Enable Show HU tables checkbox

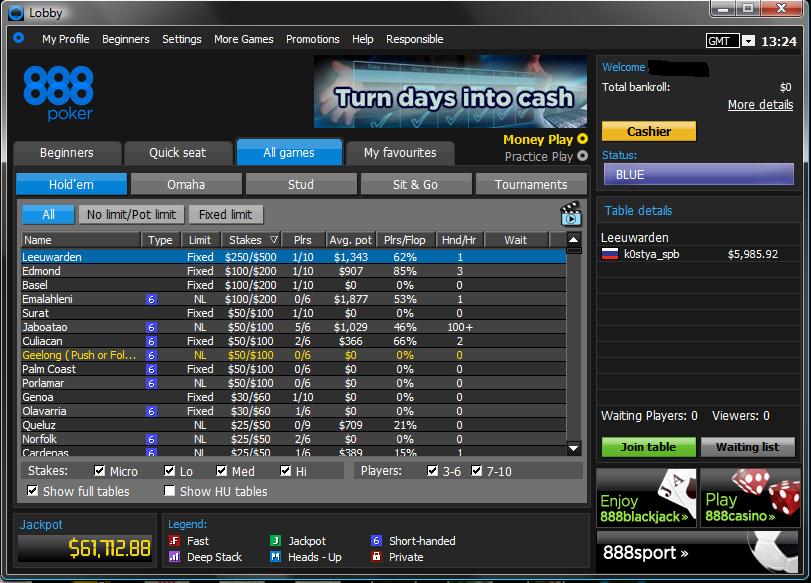[169, 490]
